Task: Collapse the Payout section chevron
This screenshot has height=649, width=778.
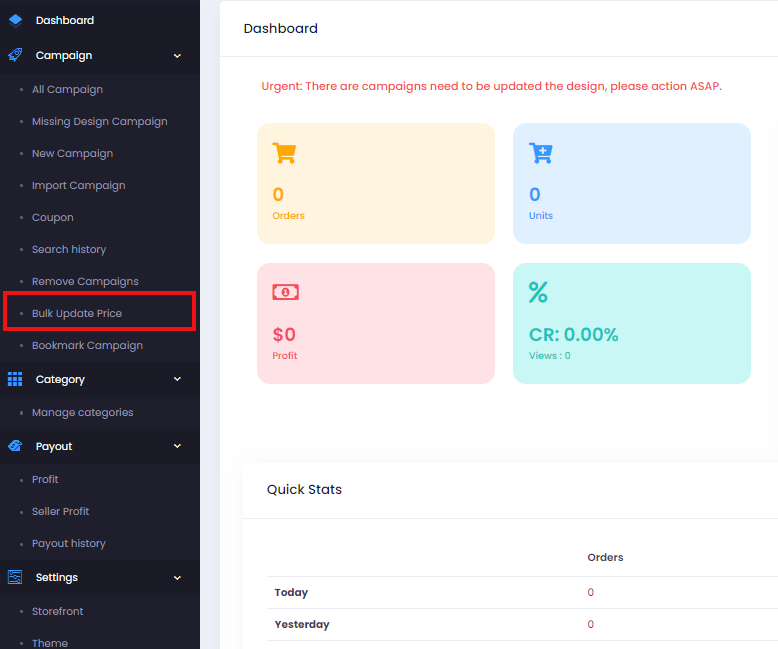Action: tap(177, 446)
